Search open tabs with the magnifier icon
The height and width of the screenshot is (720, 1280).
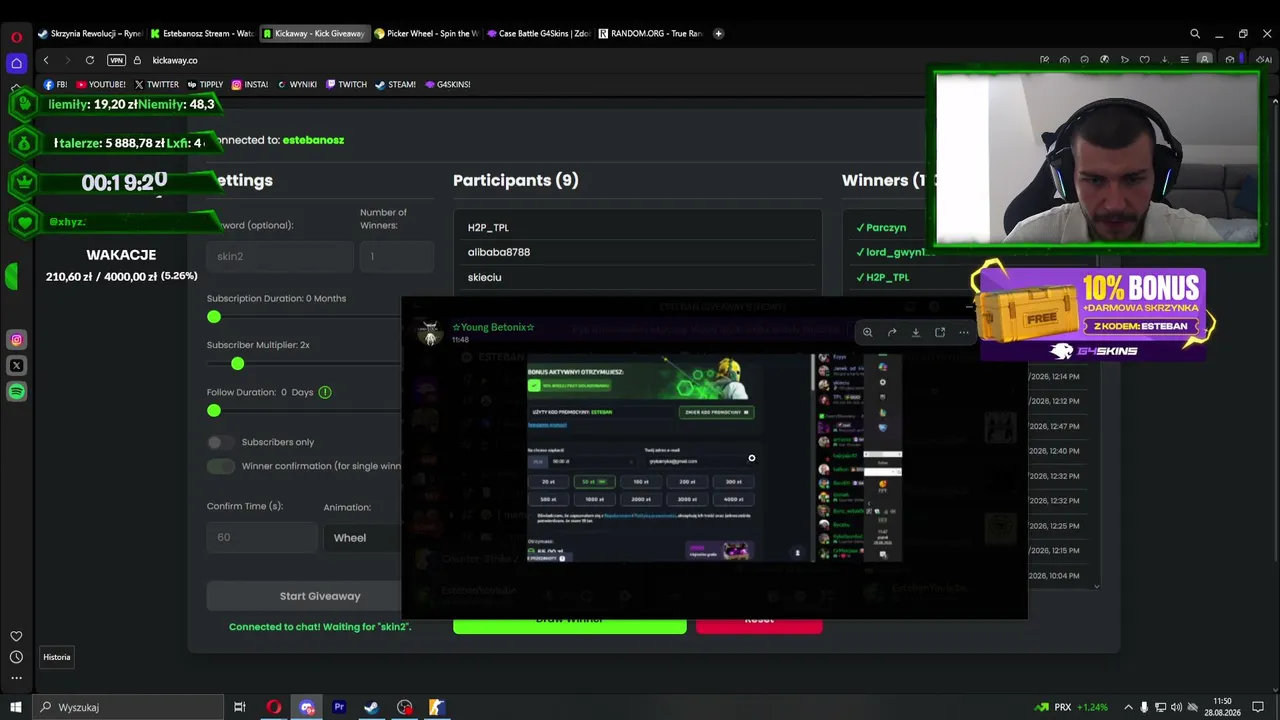(x=1195, y=33)
